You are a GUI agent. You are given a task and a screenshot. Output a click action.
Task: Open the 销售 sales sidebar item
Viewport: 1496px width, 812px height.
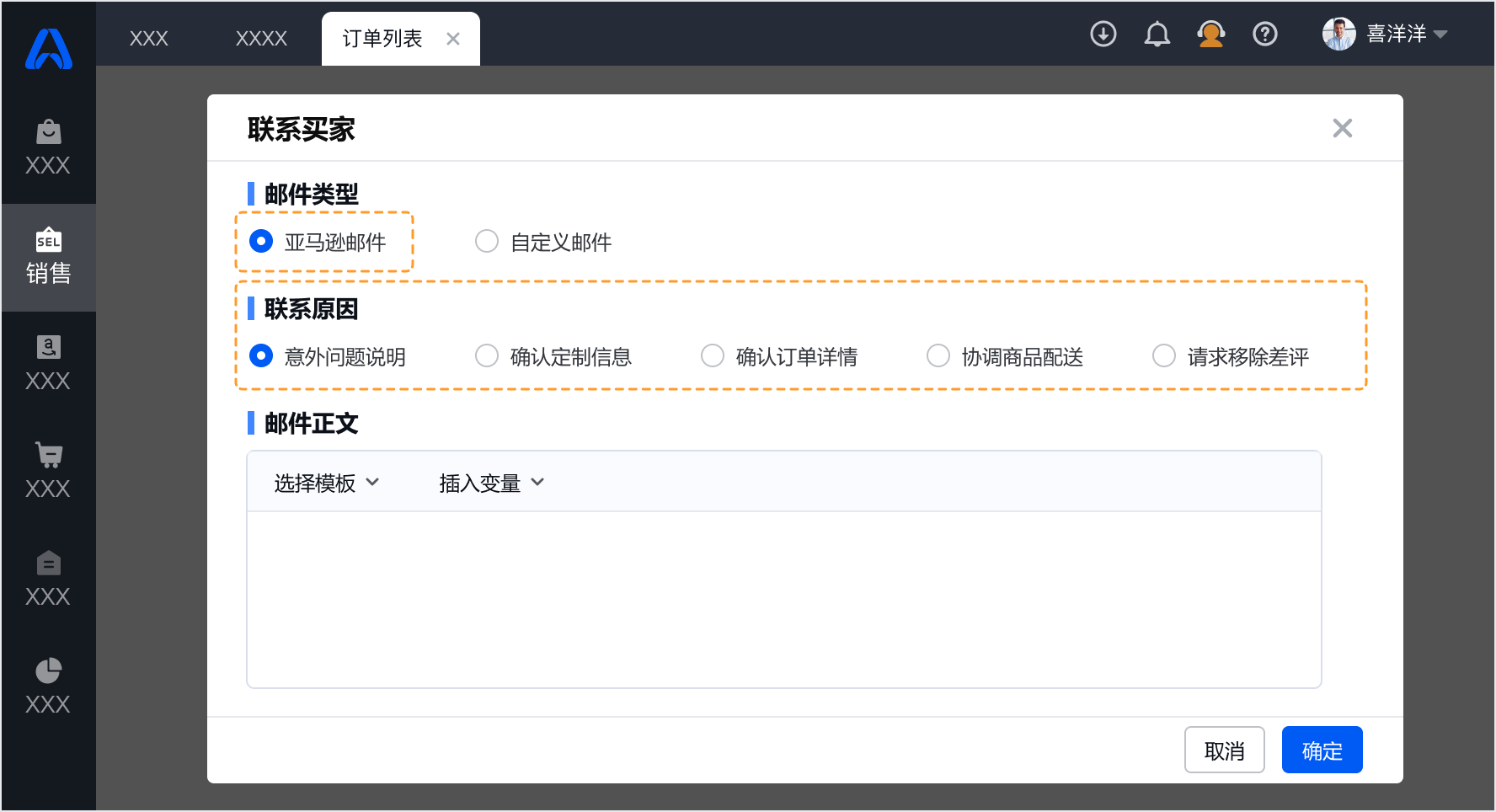pos(48,257)
